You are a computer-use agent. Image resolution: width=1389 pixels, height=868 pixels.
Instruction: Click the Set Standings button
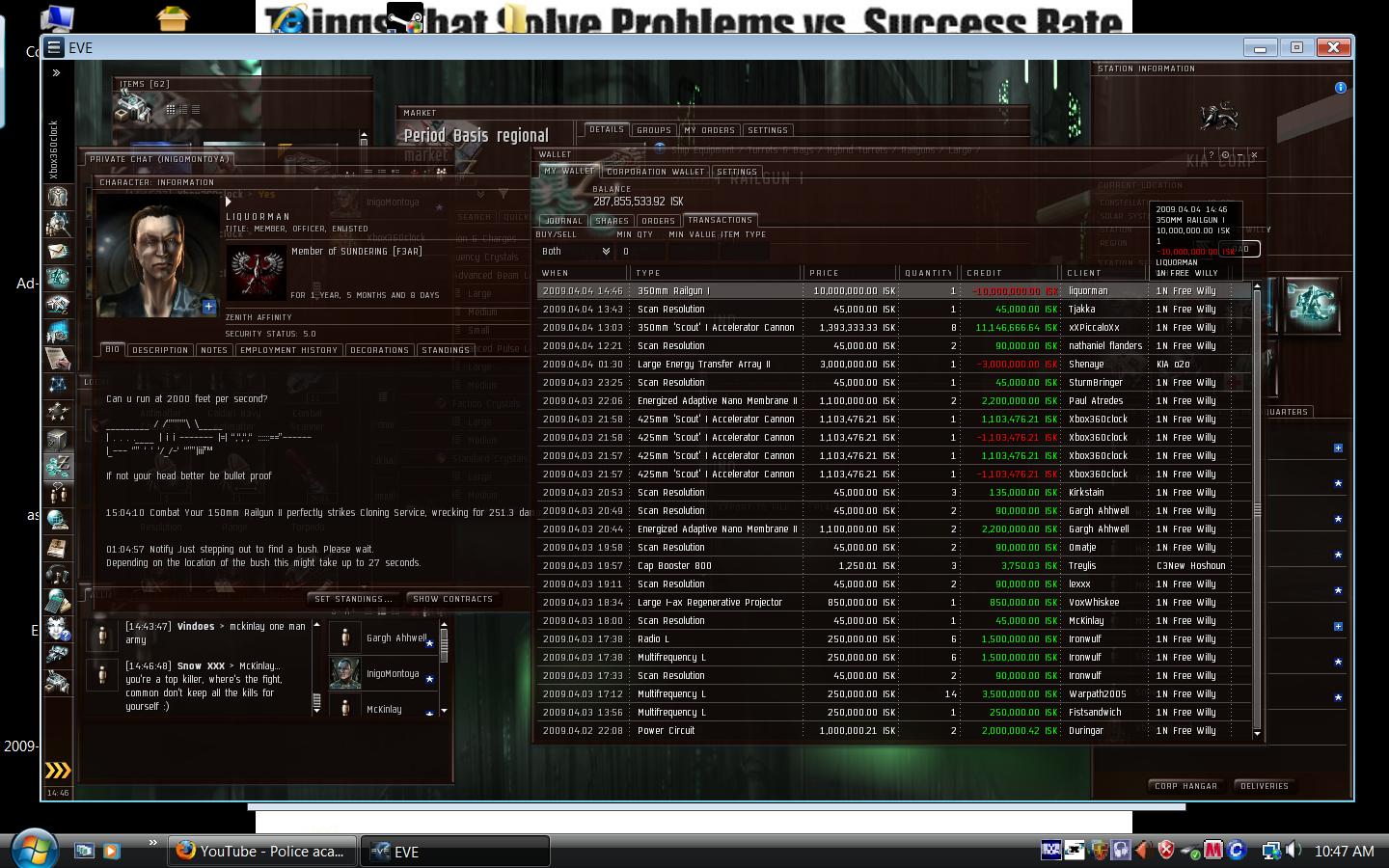pos(353,599)
